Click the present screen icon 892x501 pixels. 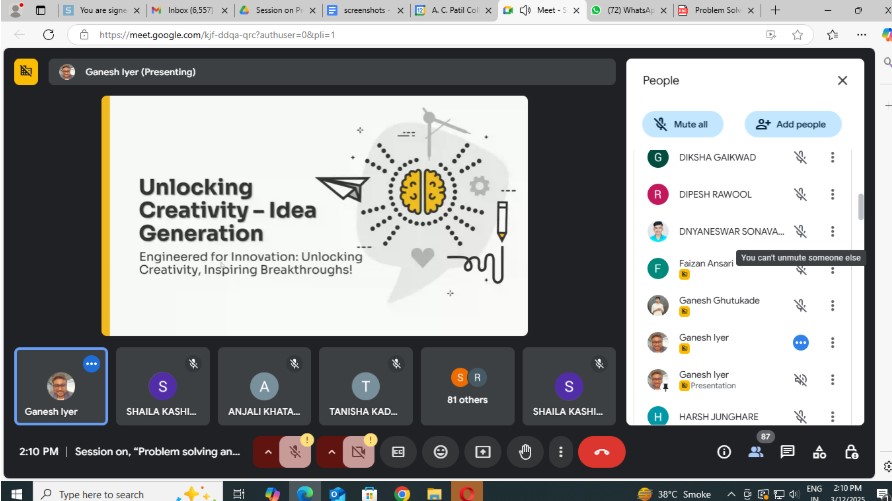tap(483, 452)
